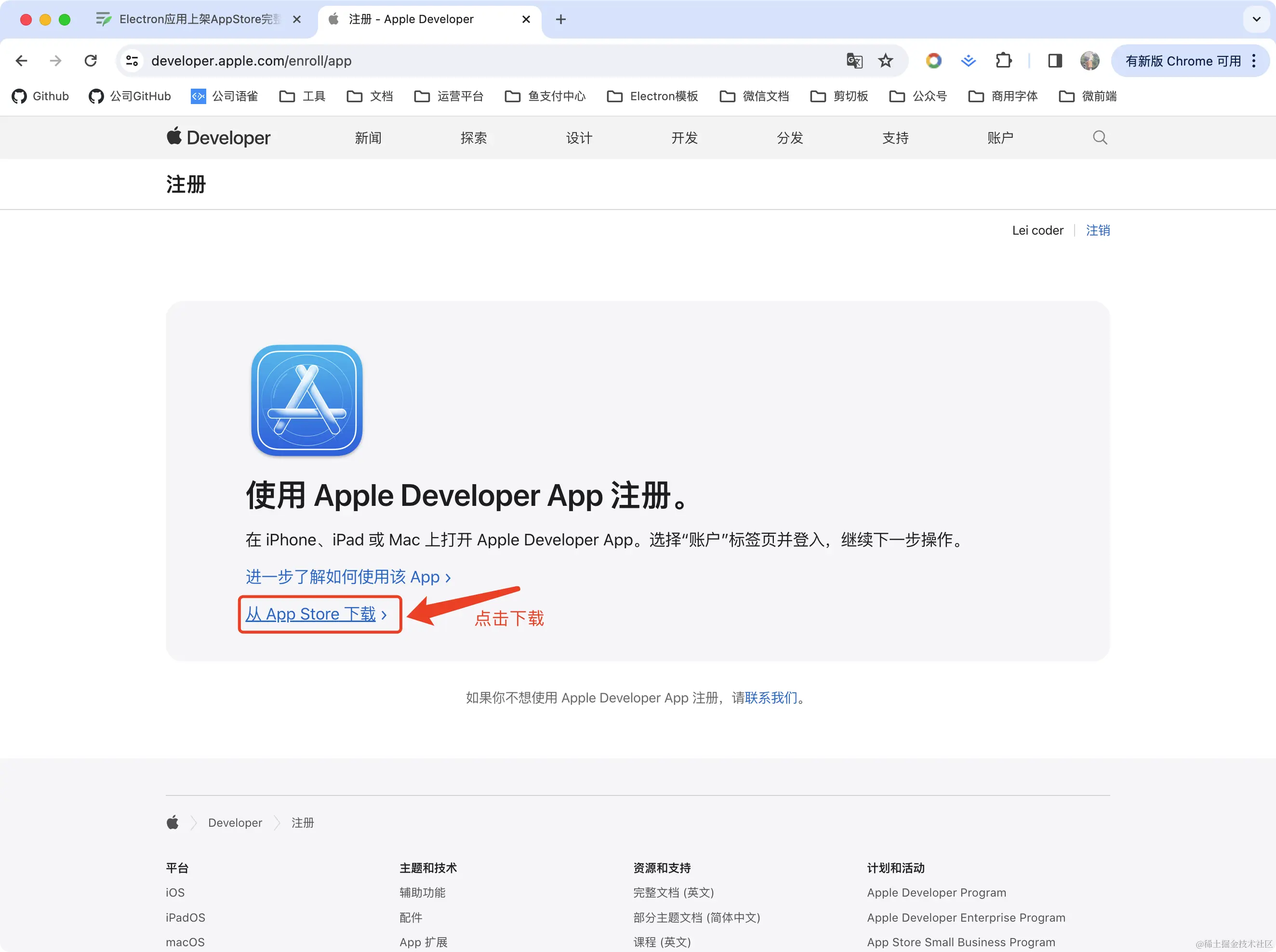Click the Apple Developer App icon image
Screen dimensions: 1276x952
coord(306,400)
